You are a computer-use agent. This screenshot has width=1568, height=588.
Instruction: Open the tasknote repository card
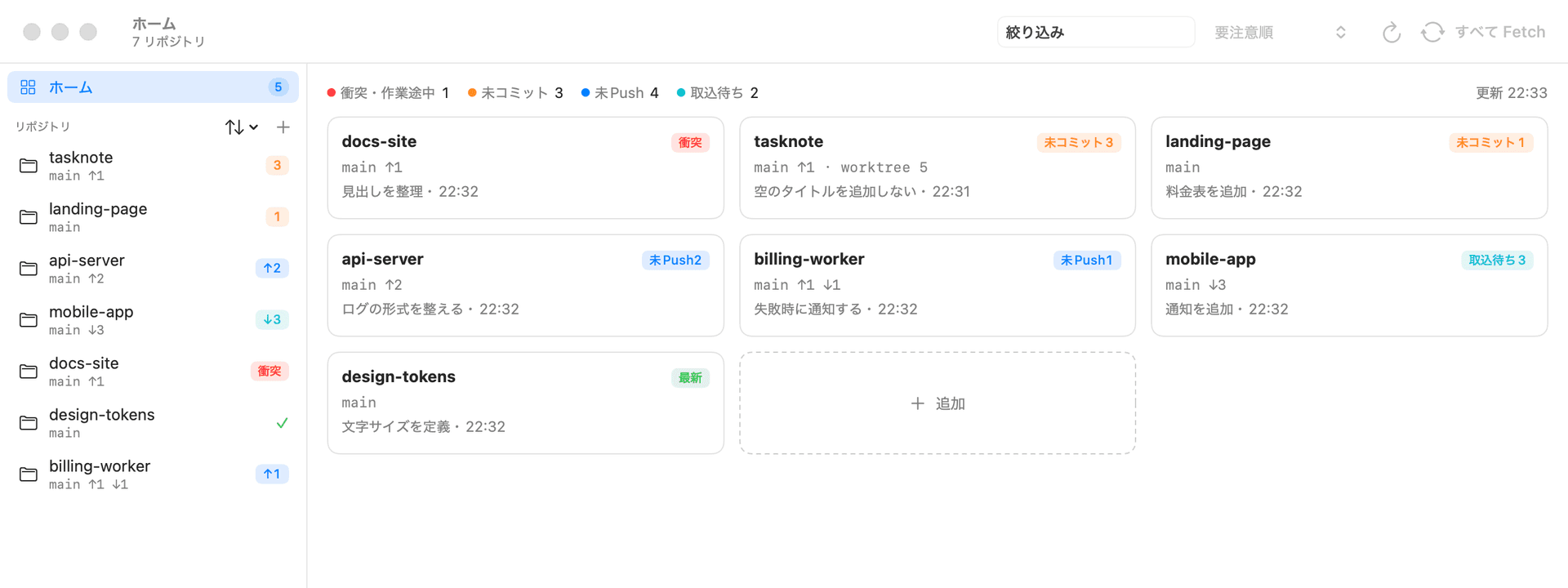pyautogui.click(x=937, y=167)
